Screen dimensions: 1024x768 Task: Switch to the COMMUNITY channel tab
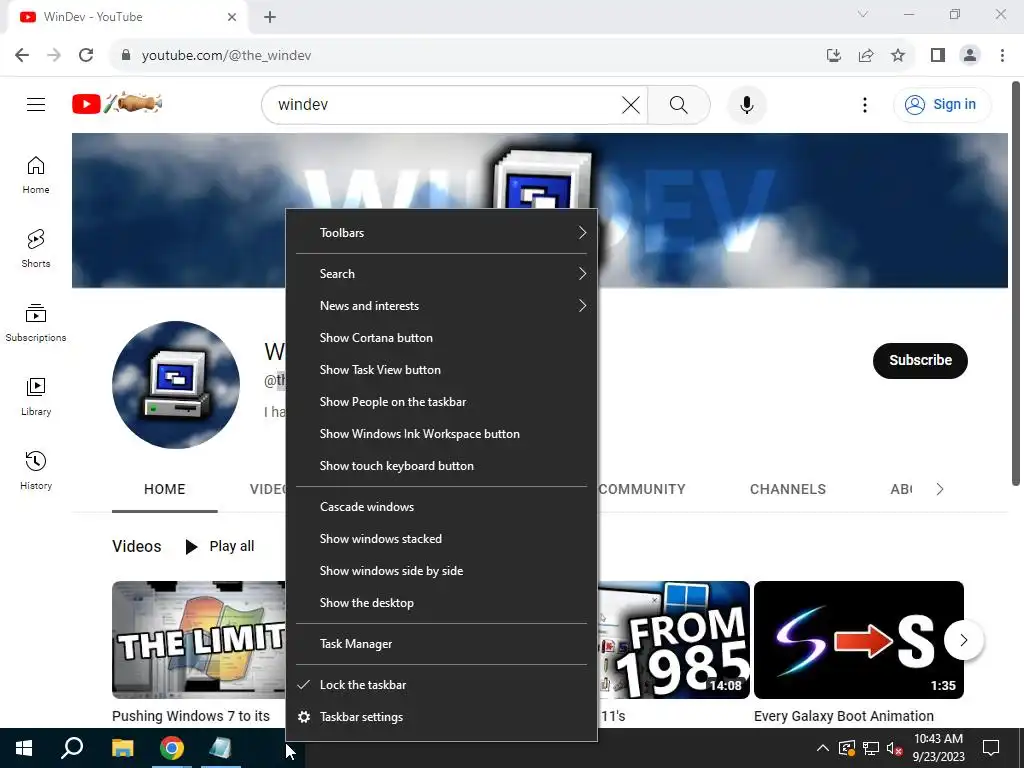pyautogui.click(x=642, y=489)
